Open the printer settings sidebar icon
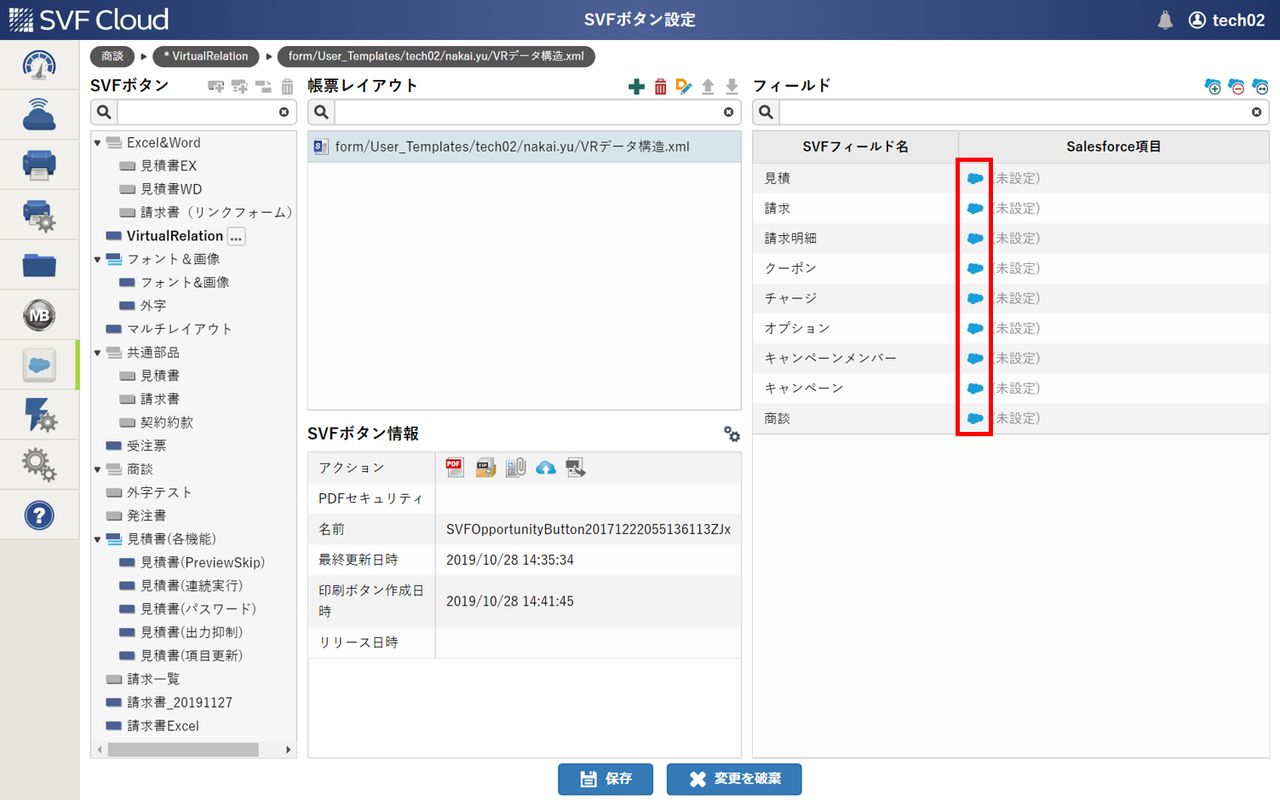 39,215
